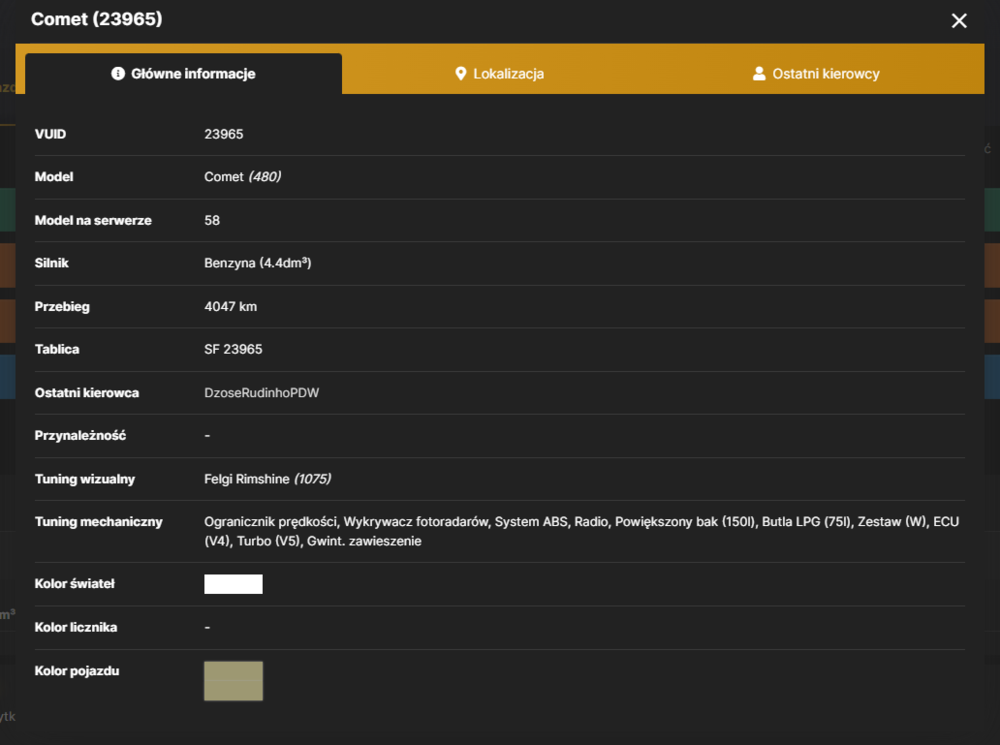Click the Comet (23965) dialog title

[97, 19]
